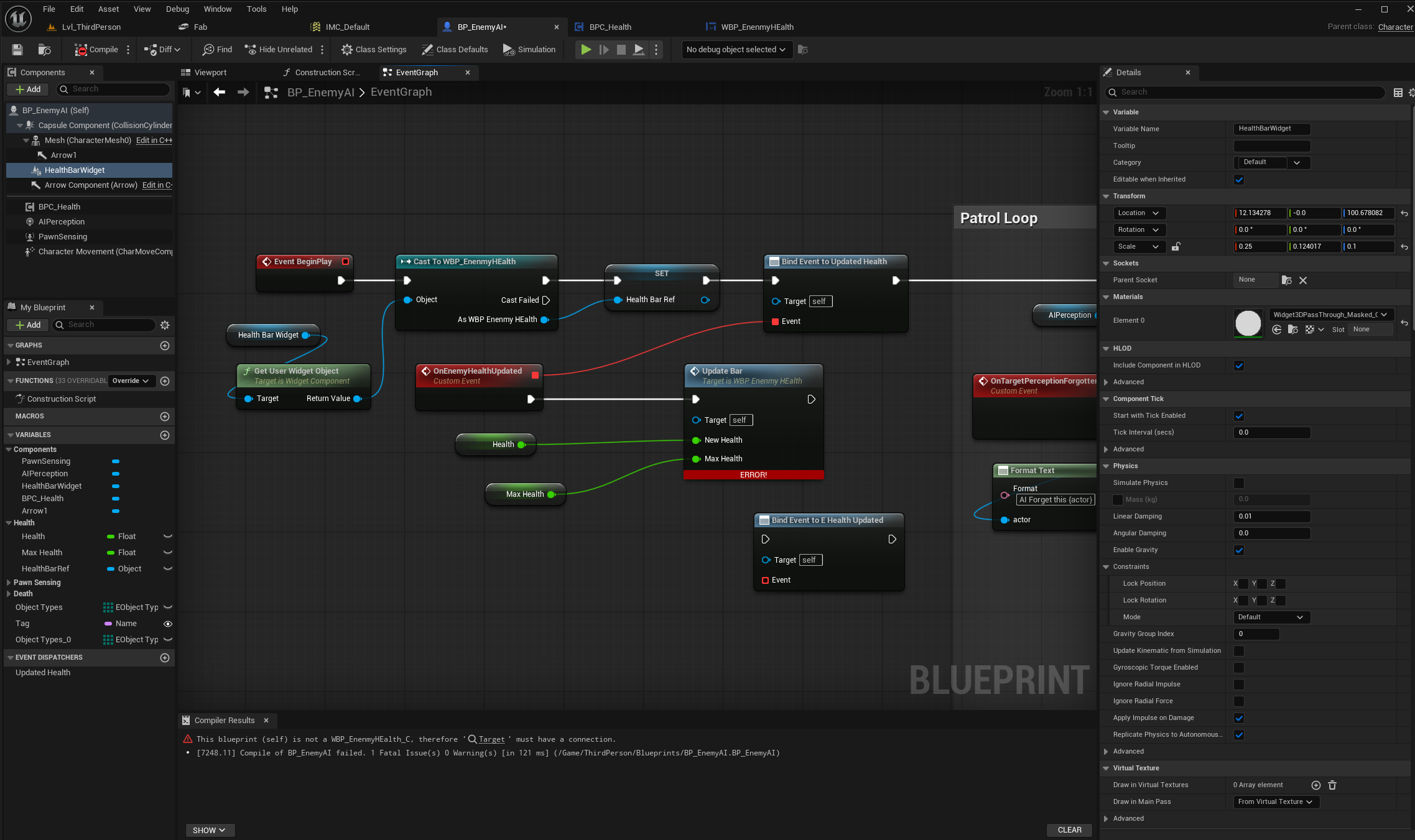Add new variable with plus icon
1415x840 pixels.
coord(165,435)
